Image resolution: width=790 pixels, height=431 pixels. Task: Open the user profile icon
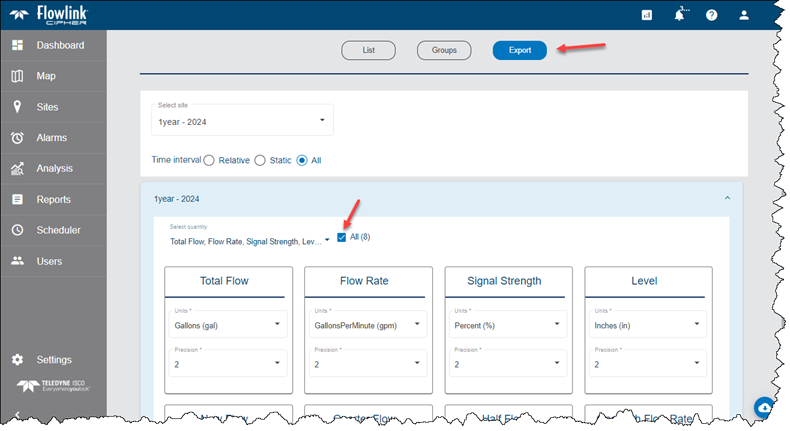coord(743,15)
